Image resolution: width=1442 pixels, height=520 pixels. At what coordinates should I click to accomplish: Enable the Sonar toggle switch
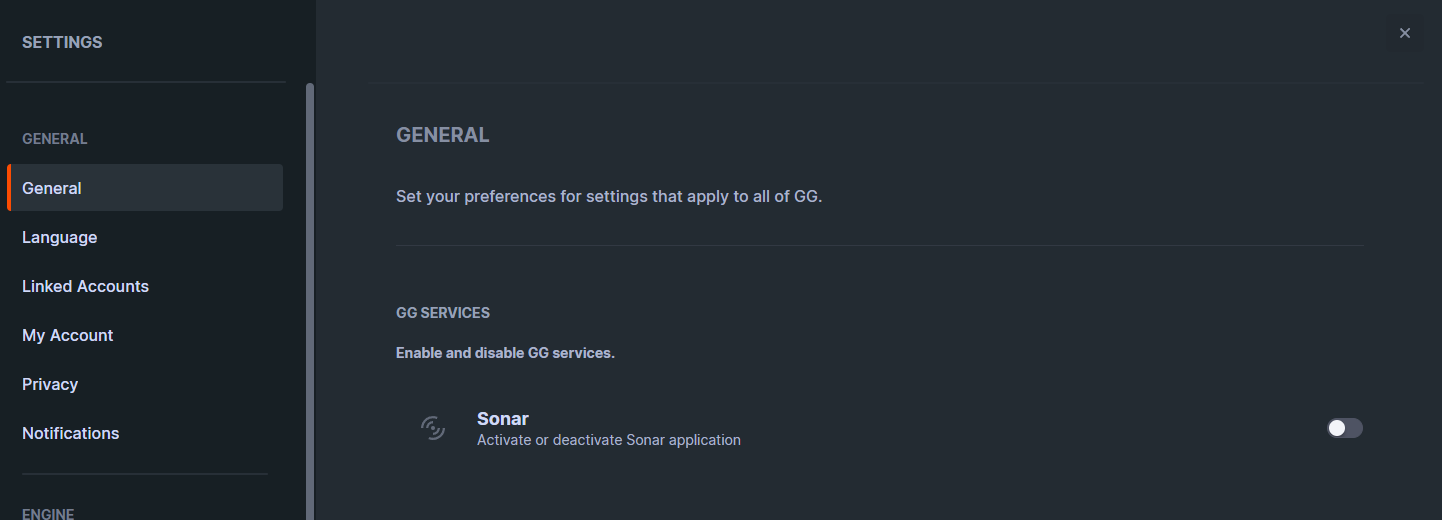[x=1345, y=428]
